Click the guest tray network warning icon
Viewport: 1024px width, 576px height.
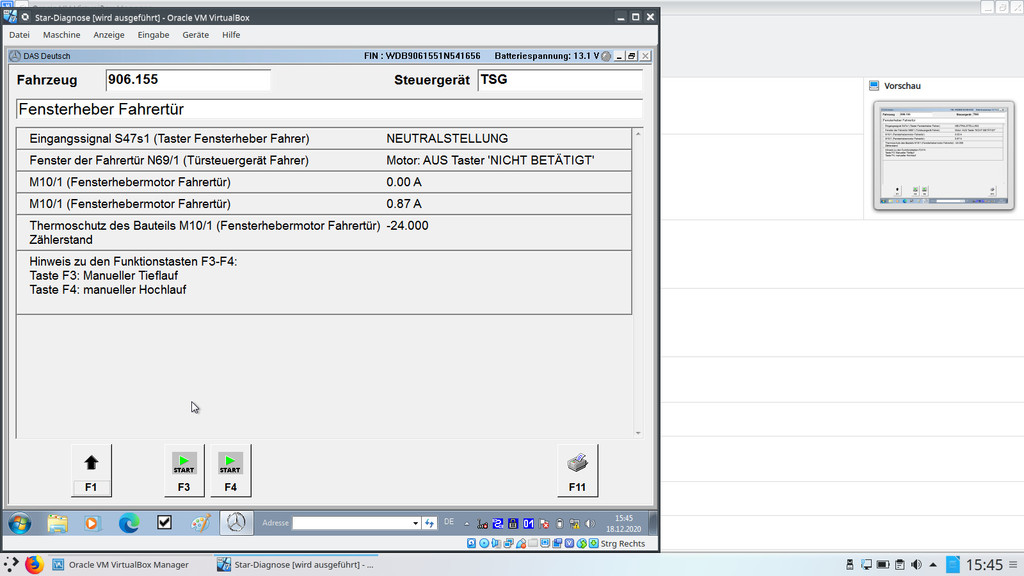(x=575, y=523)
